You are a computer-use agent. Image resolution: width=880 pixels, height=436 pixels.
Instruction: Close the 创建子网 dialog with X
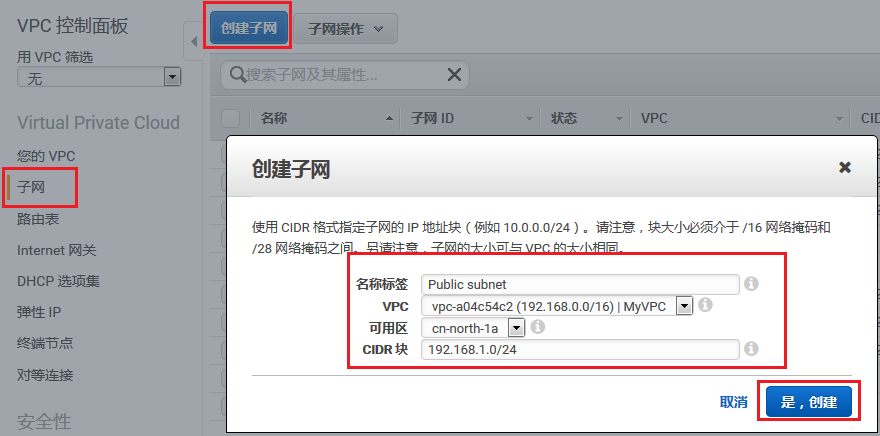click(x=844, y=168)
